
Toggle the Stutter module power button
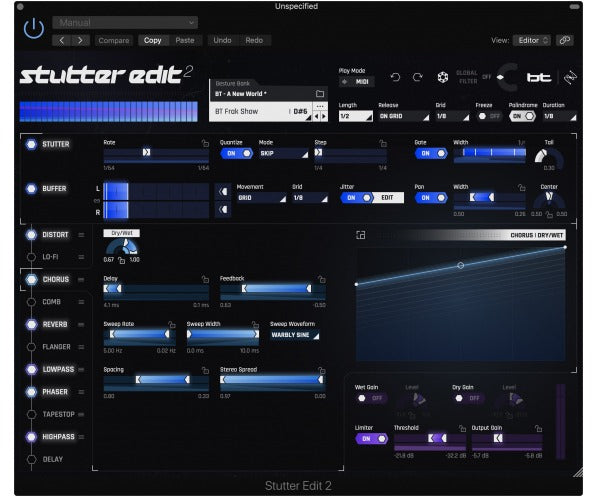point(31,144)
